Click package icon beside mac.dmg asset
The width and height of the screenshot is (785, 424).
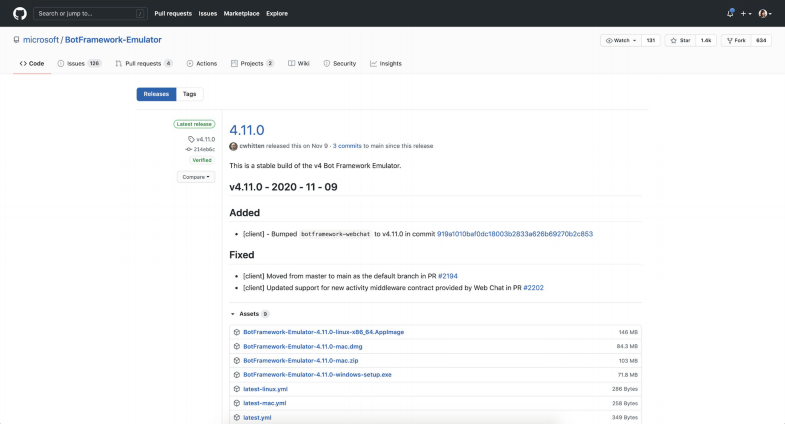click(237, 346)
